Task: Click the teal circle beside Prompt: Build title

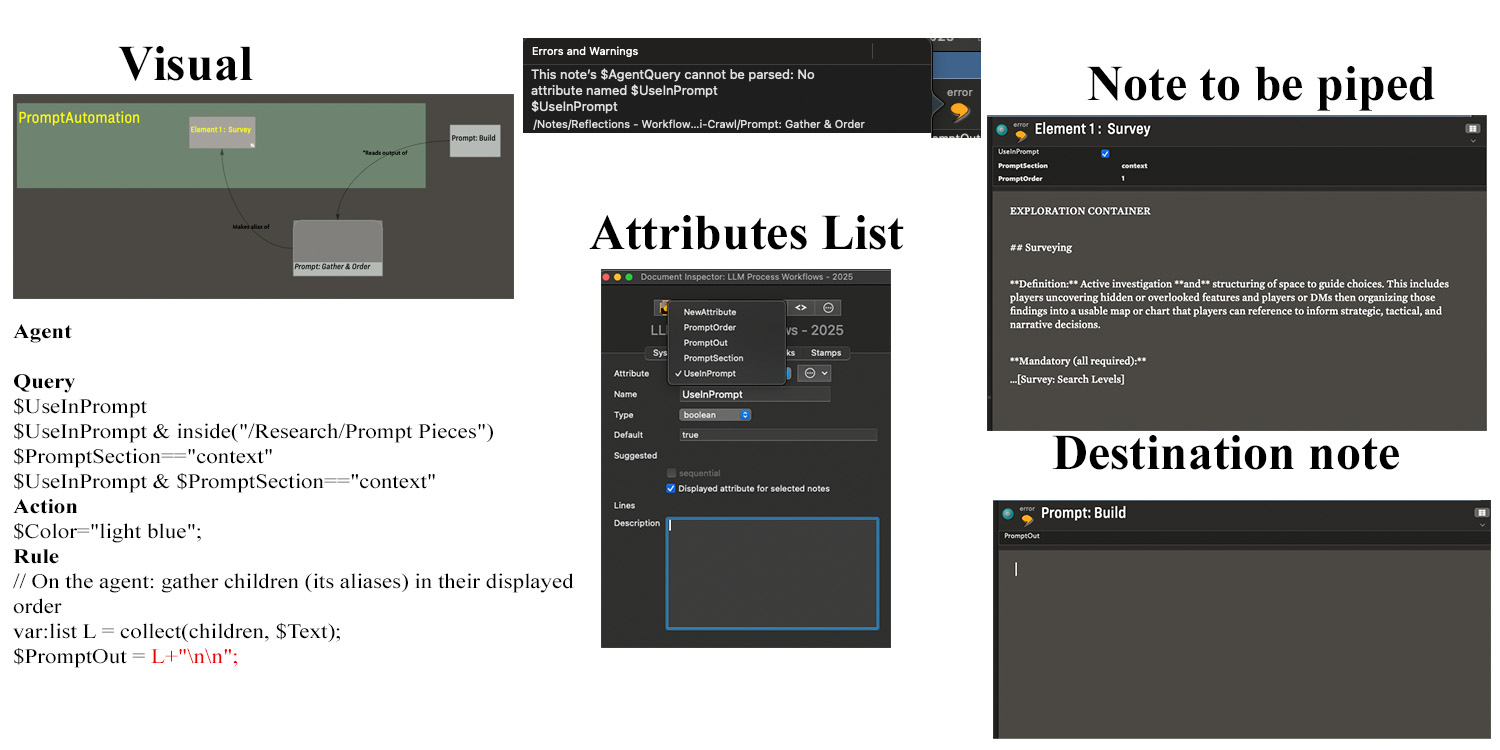Action: (1007, 514)
